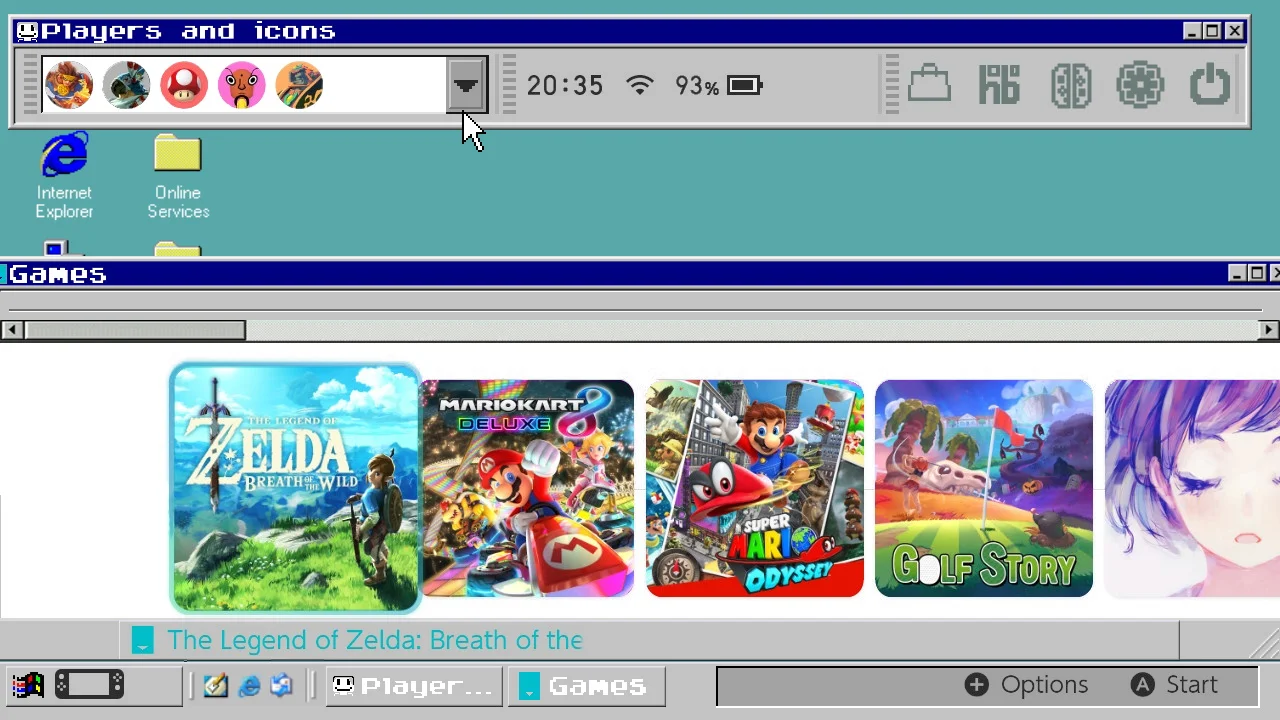The image size is (1280, 720).
Task: Click the Games window resize grip
Action: tap(1265, 644)
